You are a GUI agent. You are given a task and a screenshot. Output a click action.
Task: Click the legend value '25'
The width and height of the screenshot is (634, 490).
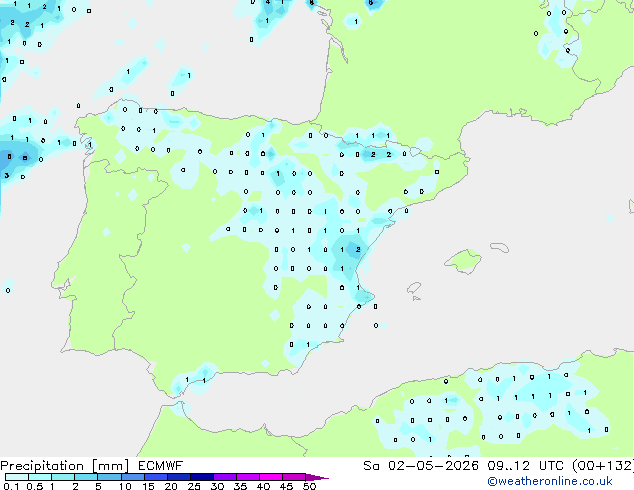[x=194, y=486]
